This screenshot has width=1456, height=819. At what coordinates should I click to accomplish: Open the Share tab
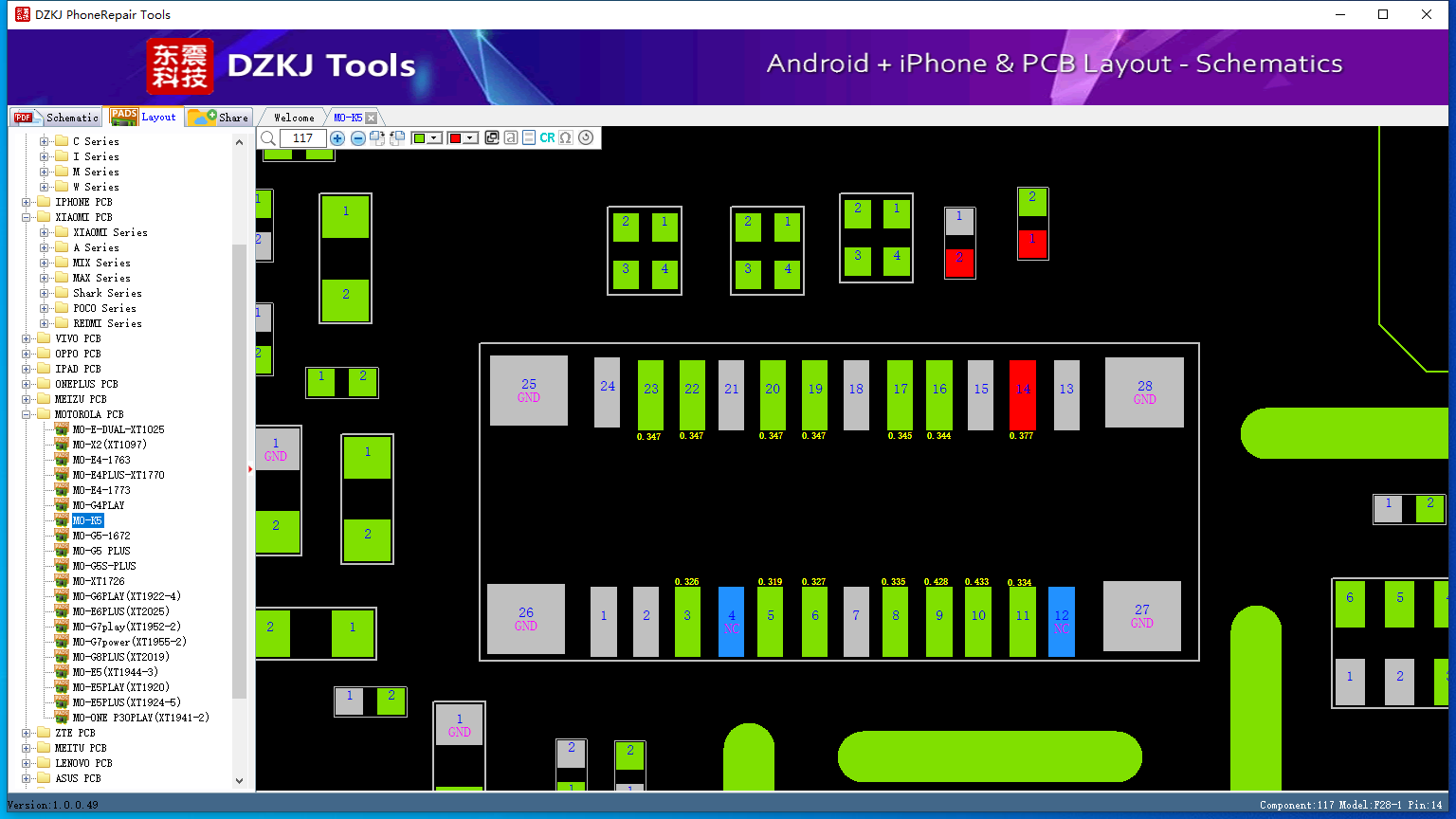218,117
